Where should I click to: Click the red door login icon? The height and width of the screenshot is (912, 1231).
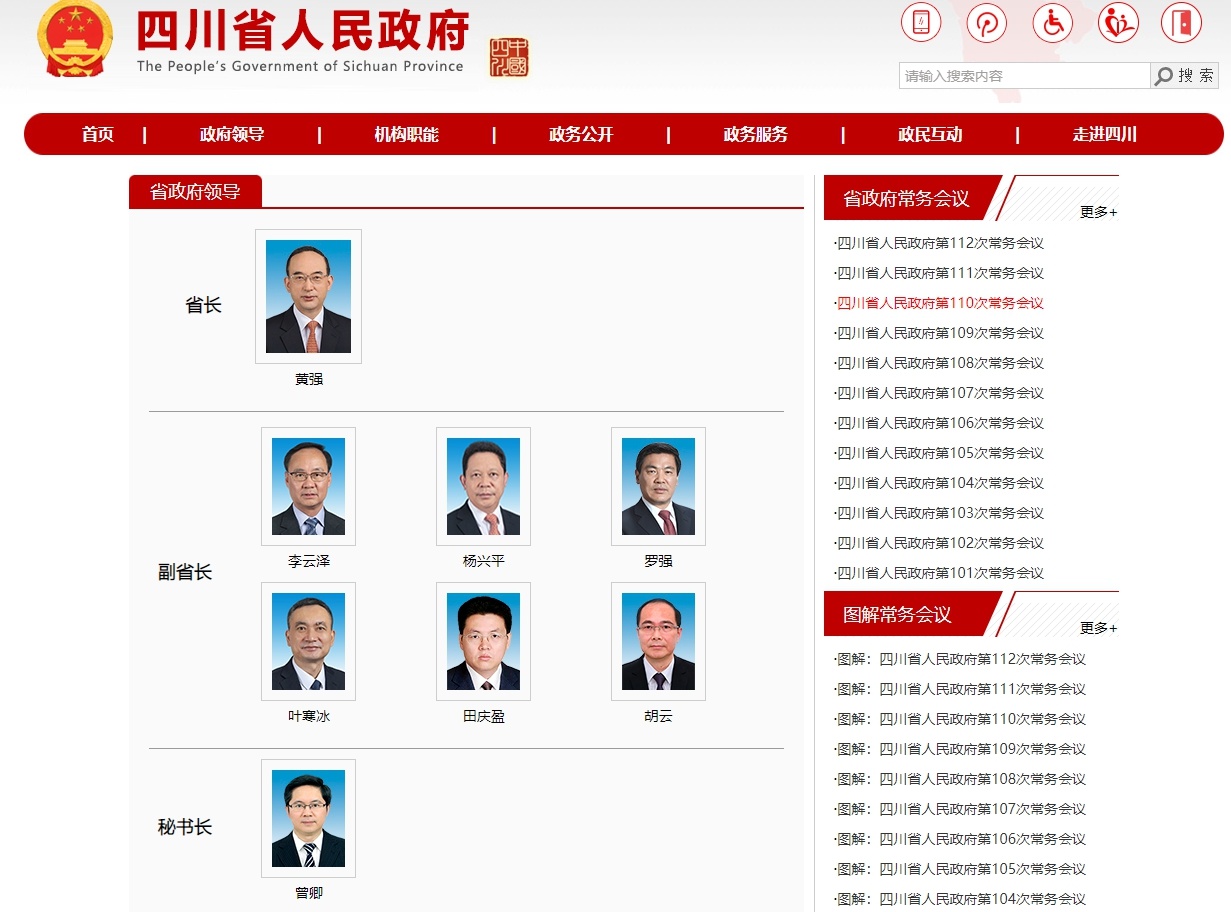tap(1181, 22)
